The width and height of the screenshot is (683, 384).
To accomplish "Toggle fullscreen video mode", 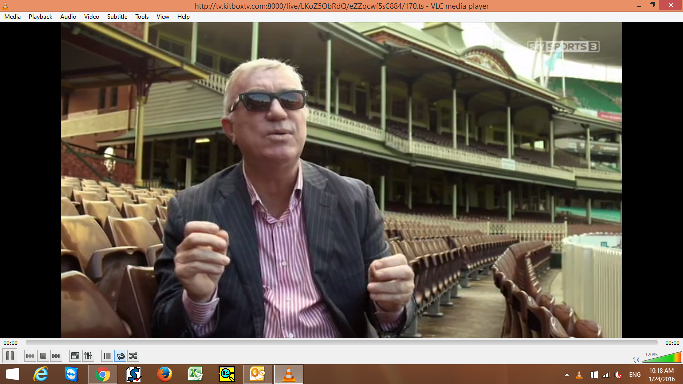I will point(75,356).
